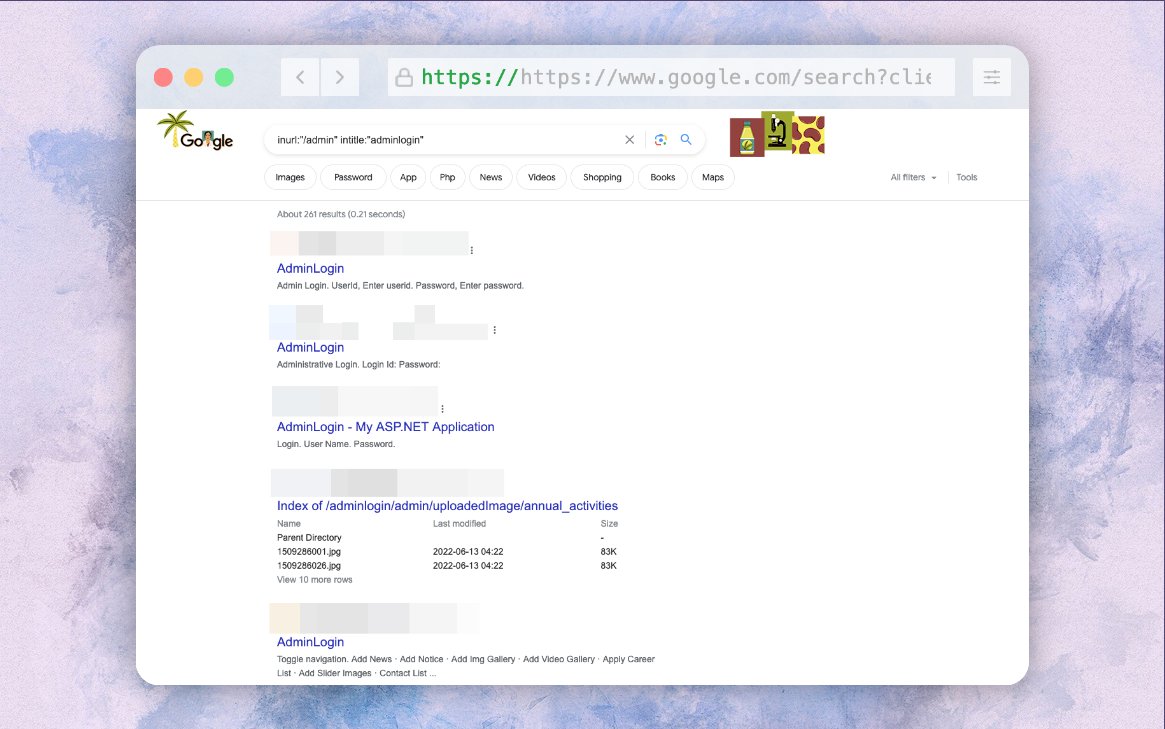1165x729 pixels.
Task: Open three-dot menu for Administrative Login result
Action: click(495, 330)
